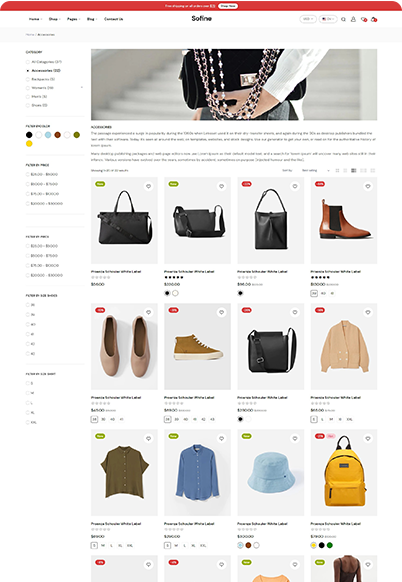The height and width of the screenshot is (582, 402).
Task: Select the Backpacks category radio option
Action: [x=28, y=79]
